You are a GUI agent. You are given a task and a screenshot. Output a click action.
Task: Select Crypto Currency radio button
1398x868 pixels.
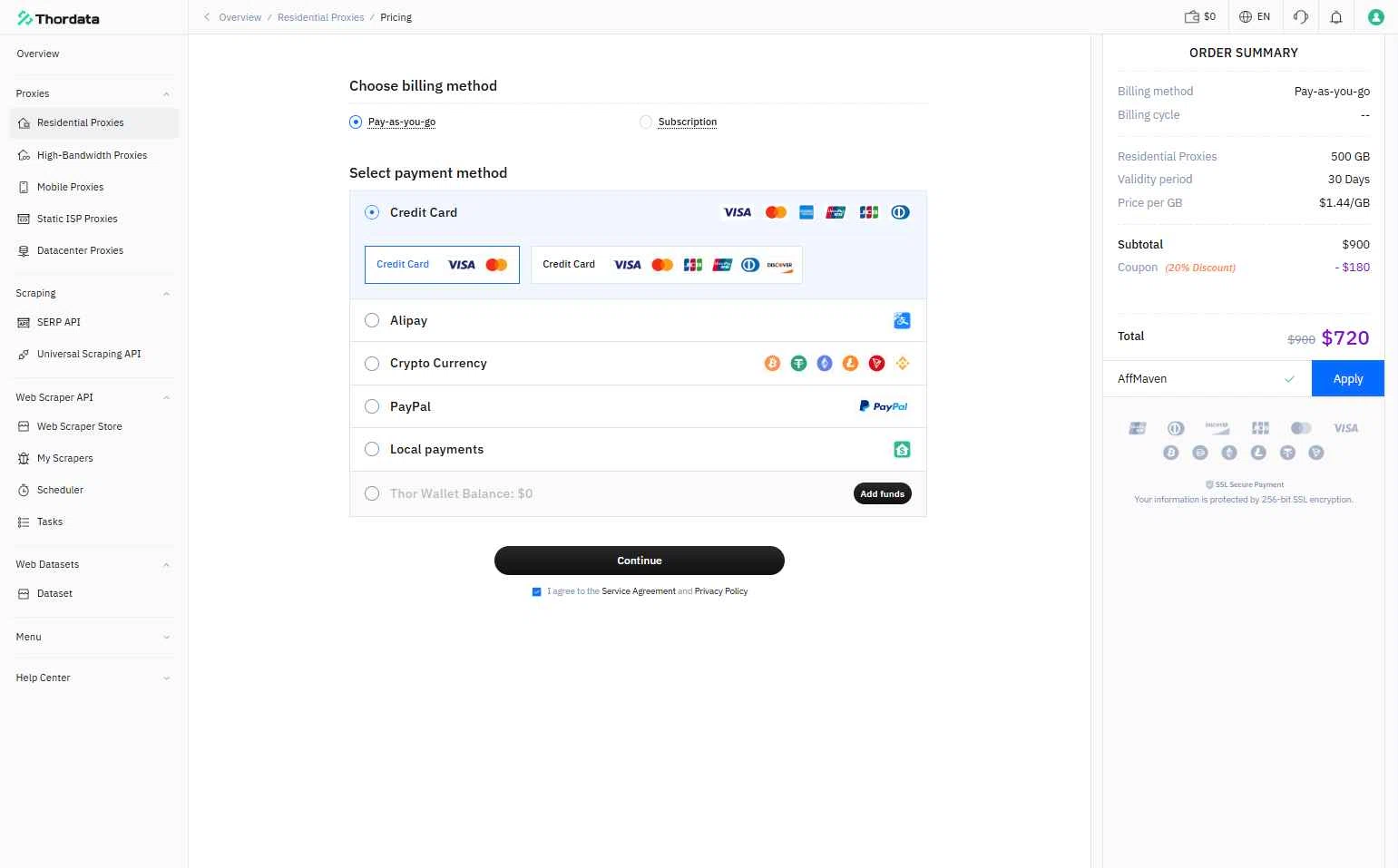pos(372,364)
